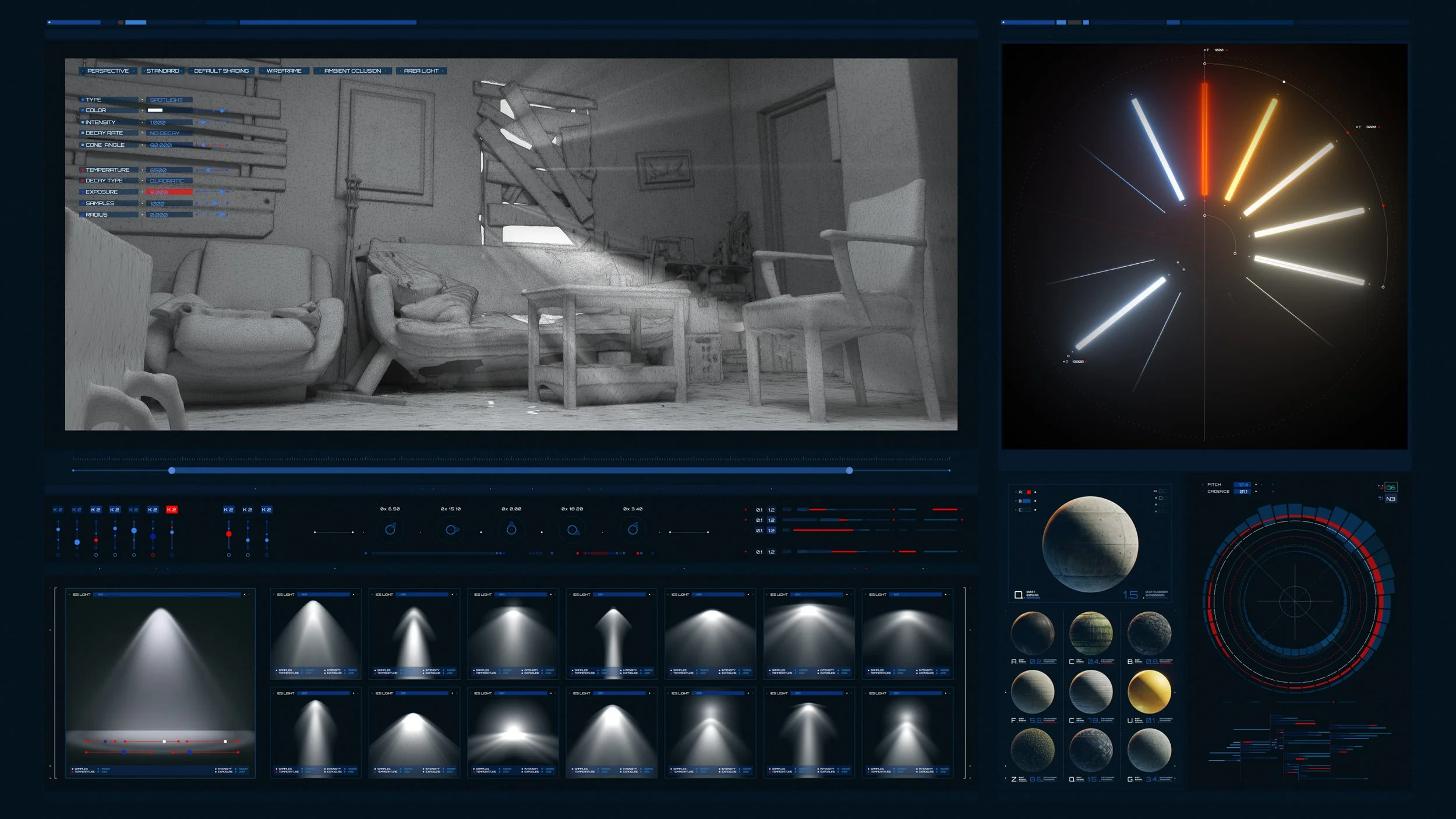The height and width of the screenshot is (819, 1456).
Task: Click the rotary knob labeled 0x 18.20
Action: 572,529
